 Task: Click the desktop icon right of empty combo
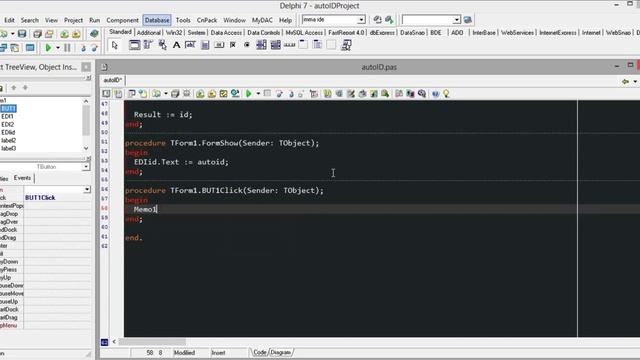(x=468, y=20)
